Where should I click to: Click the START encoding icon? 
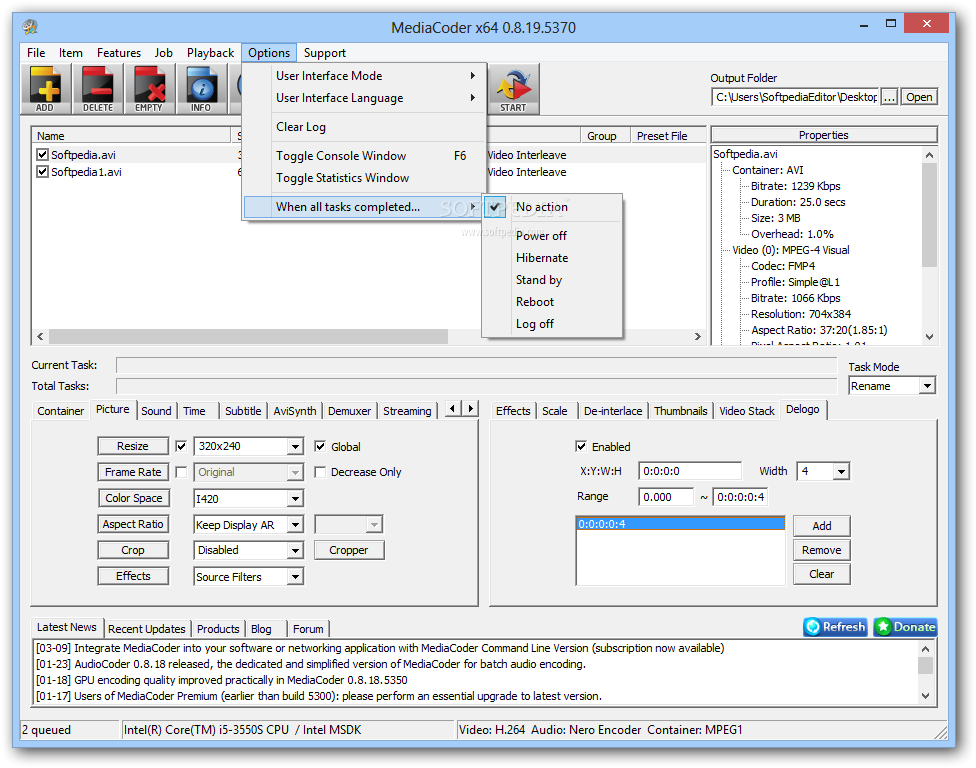point(514,88)
